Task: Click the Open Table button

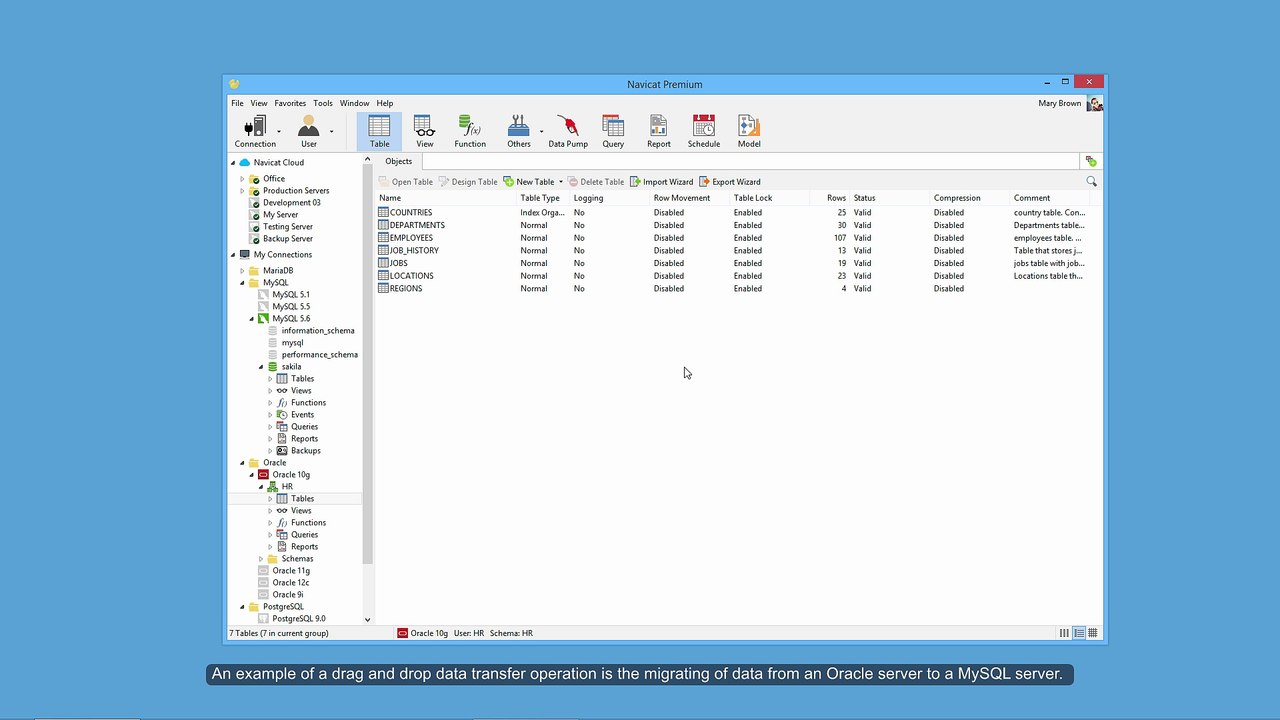Action: coord(406,182)
